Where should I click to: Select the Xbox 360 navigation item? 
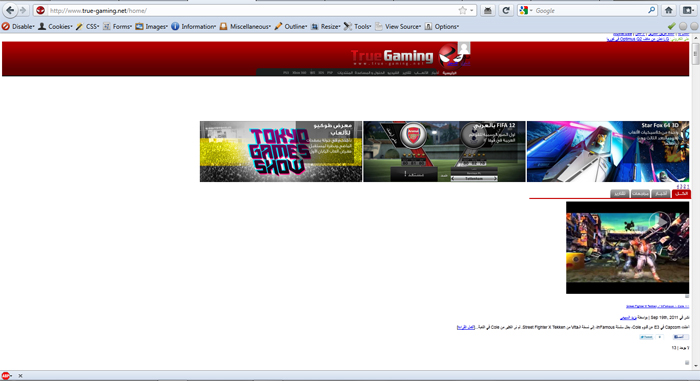point(299,73)
